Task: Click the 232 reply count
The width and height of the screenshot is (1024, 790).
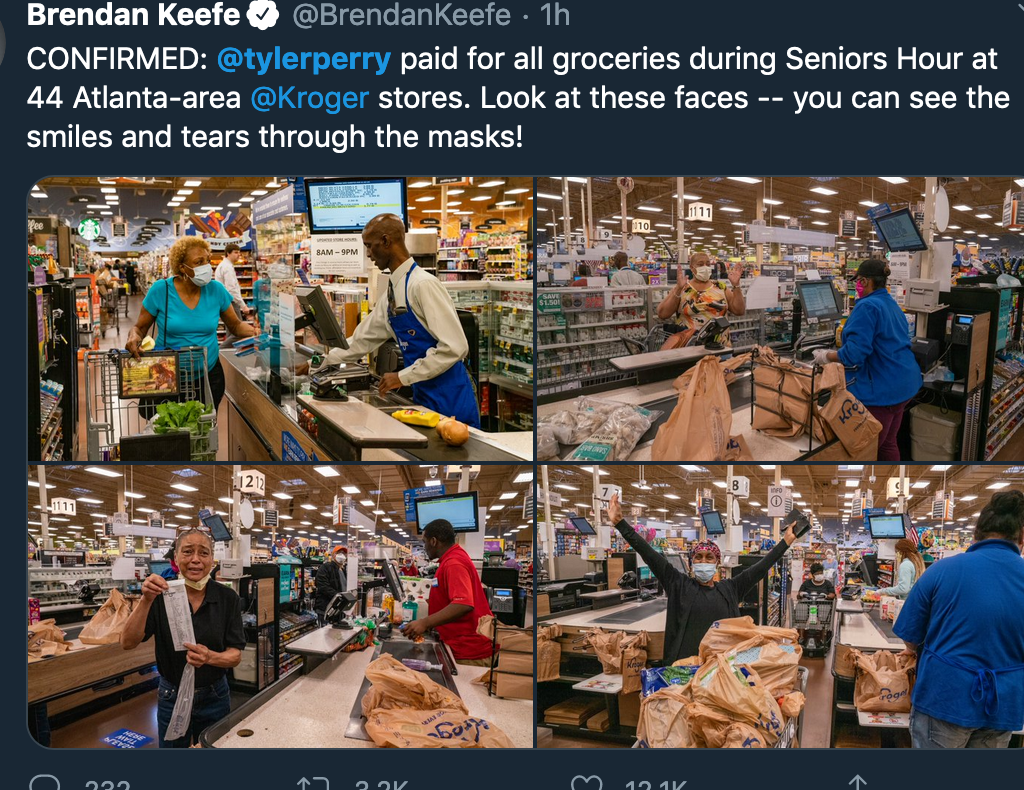Action: tap(108, 784)
